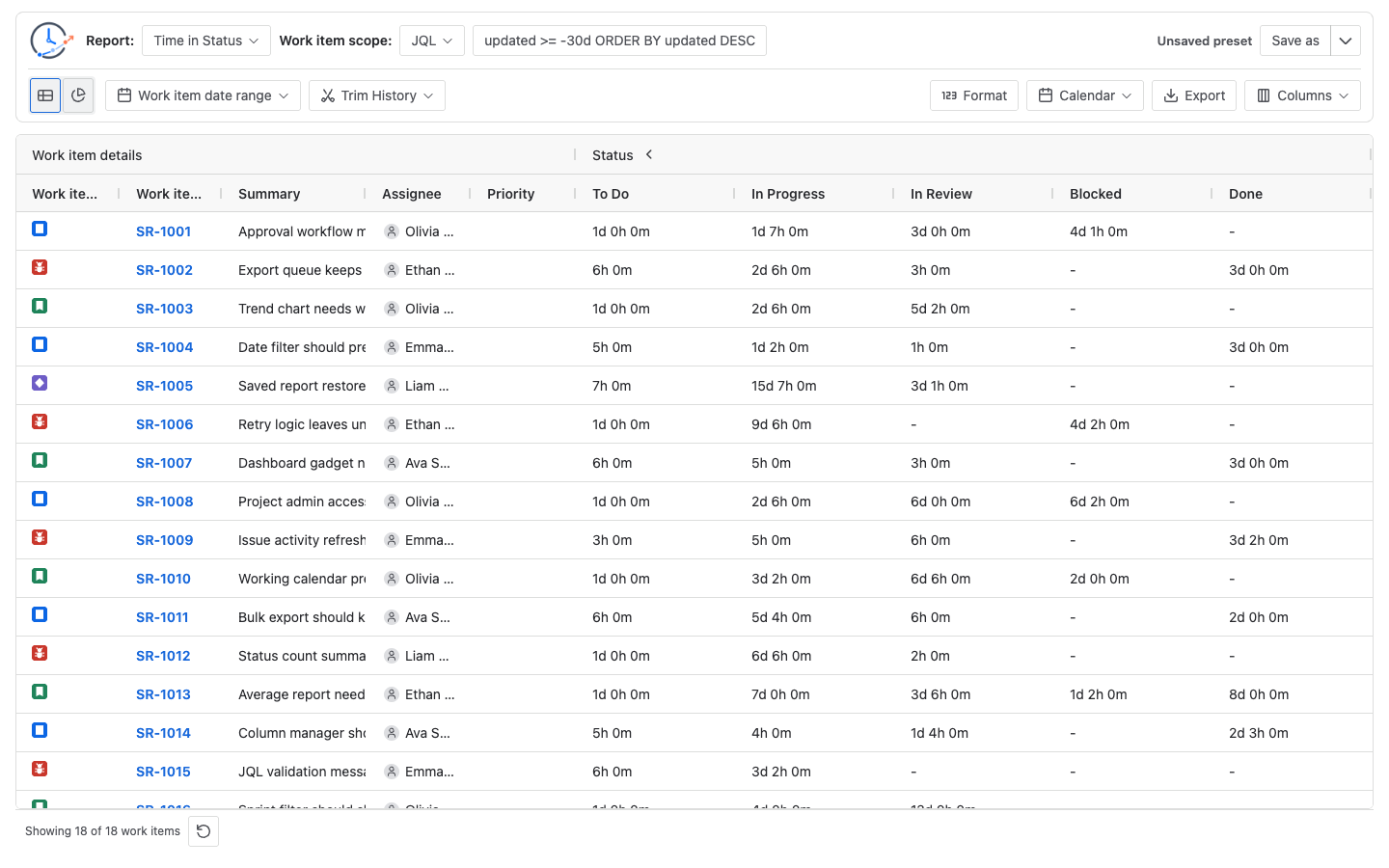The width and height of the screenshot is (1389, 868).
Task: Open the Columns dropdown
Action: [1302, 95]
